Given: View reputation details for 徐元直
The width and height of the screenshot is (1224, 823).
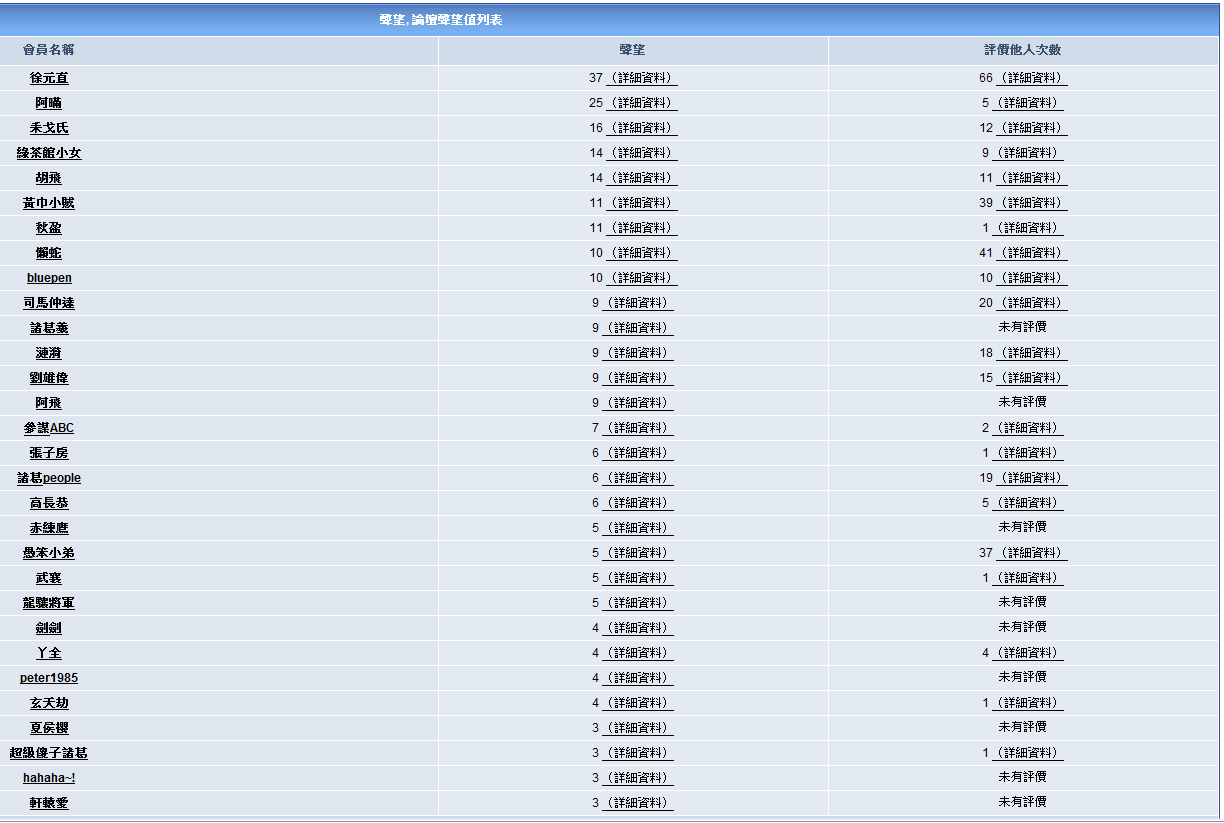Looking at the screenshot, I should coord(641,78).
